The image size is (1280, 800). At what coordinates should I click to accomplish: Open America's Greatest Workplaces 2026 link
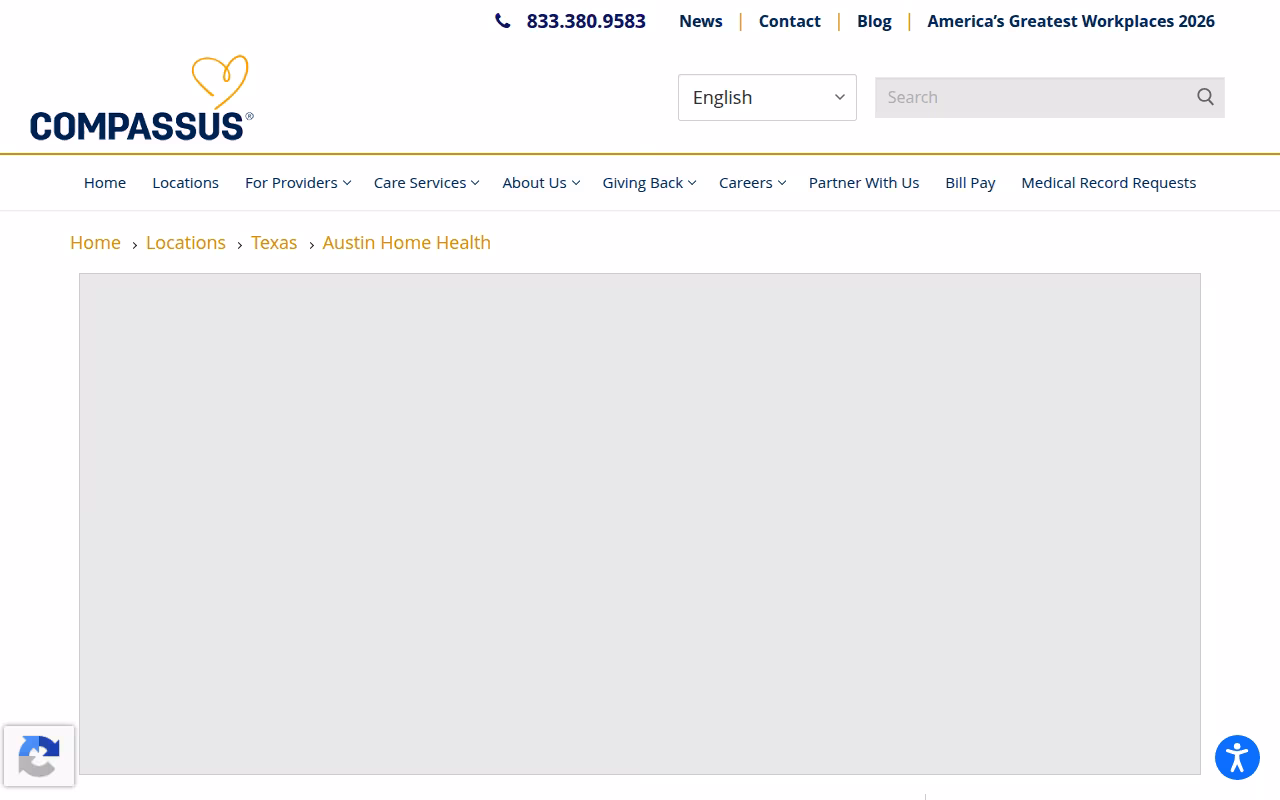[x=1071, y=21]
